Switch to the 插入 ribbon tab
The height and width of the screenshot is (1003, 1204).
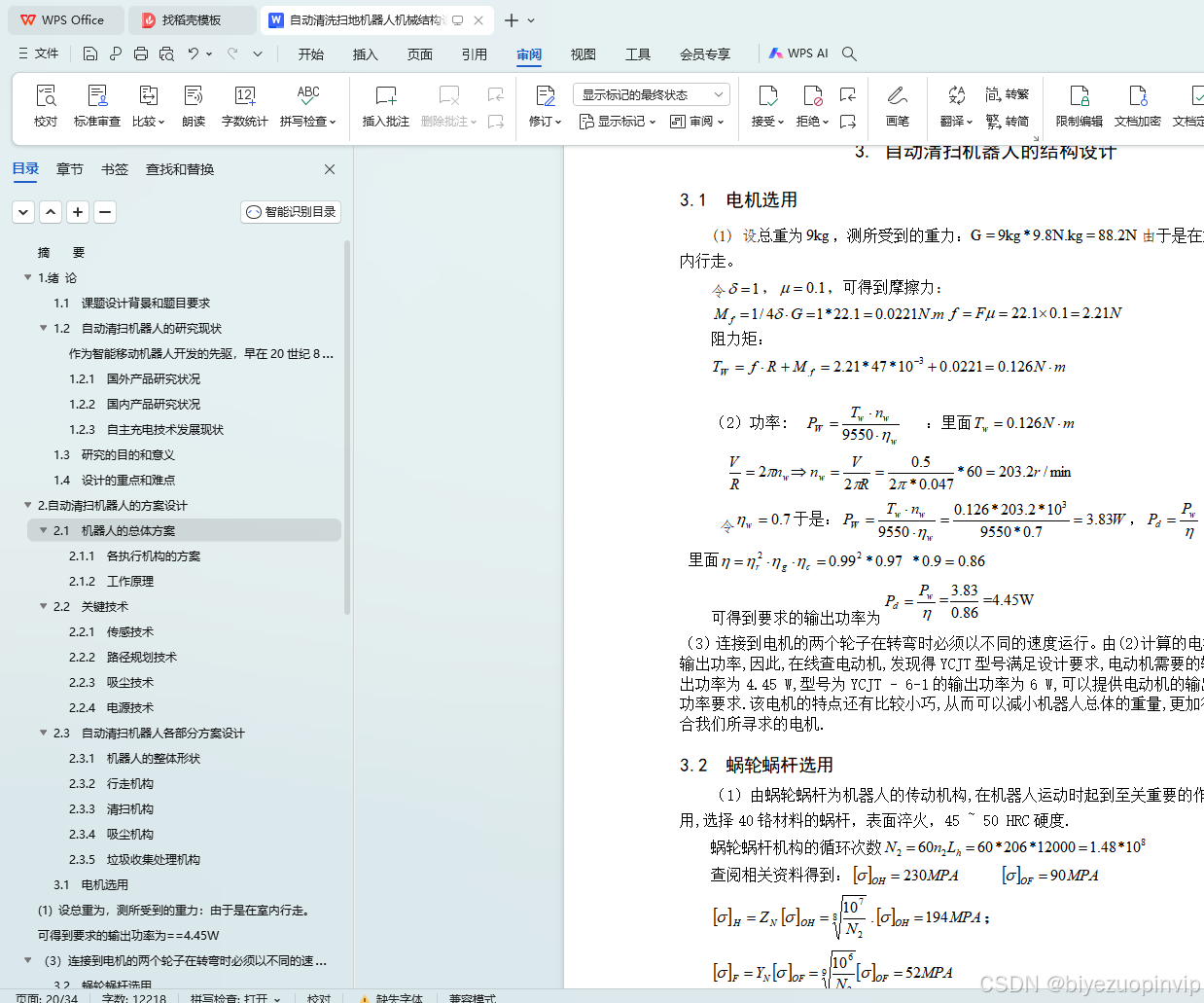pos(366,54)
